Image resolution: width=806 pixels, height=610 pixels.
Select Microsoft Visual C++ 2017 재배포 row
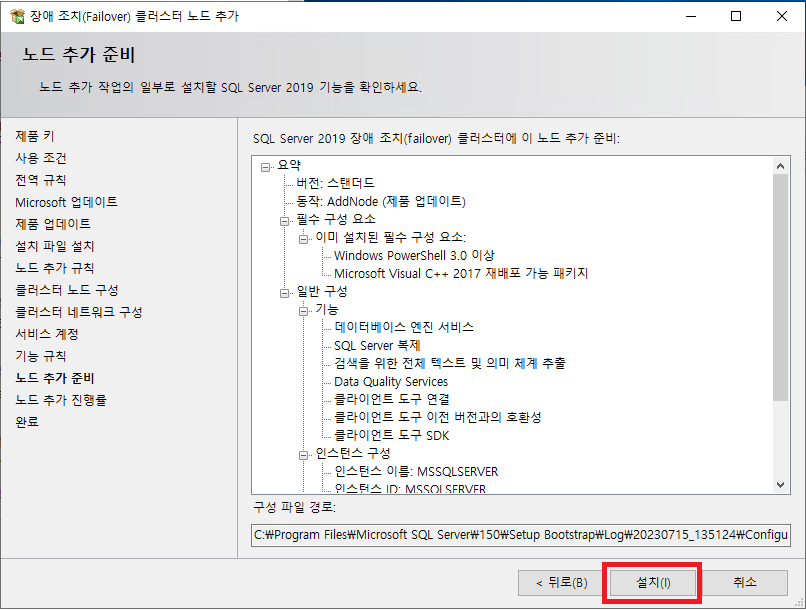(461, 273)
